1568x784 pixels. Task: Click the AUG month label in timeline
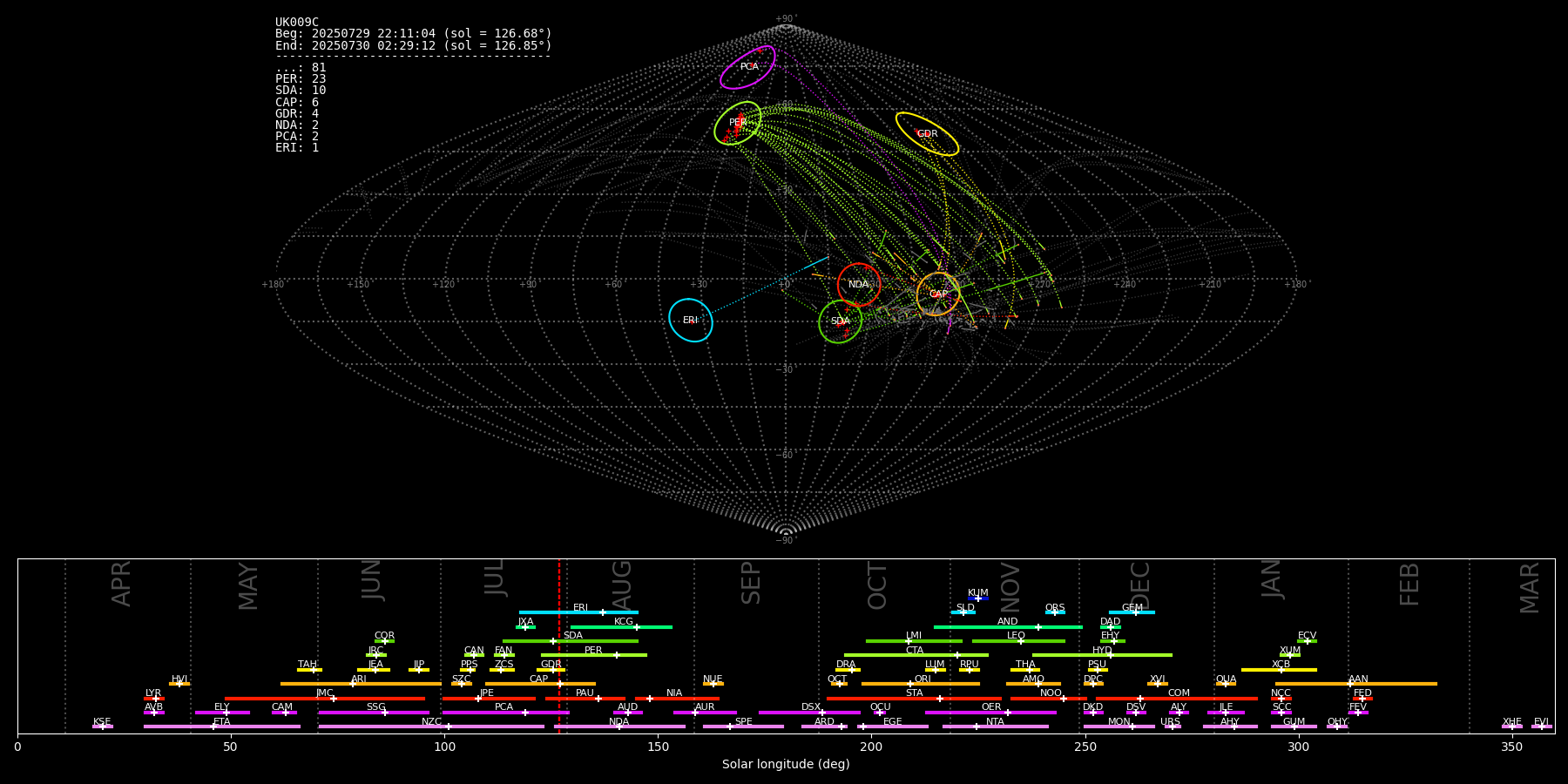click(622, 584)
